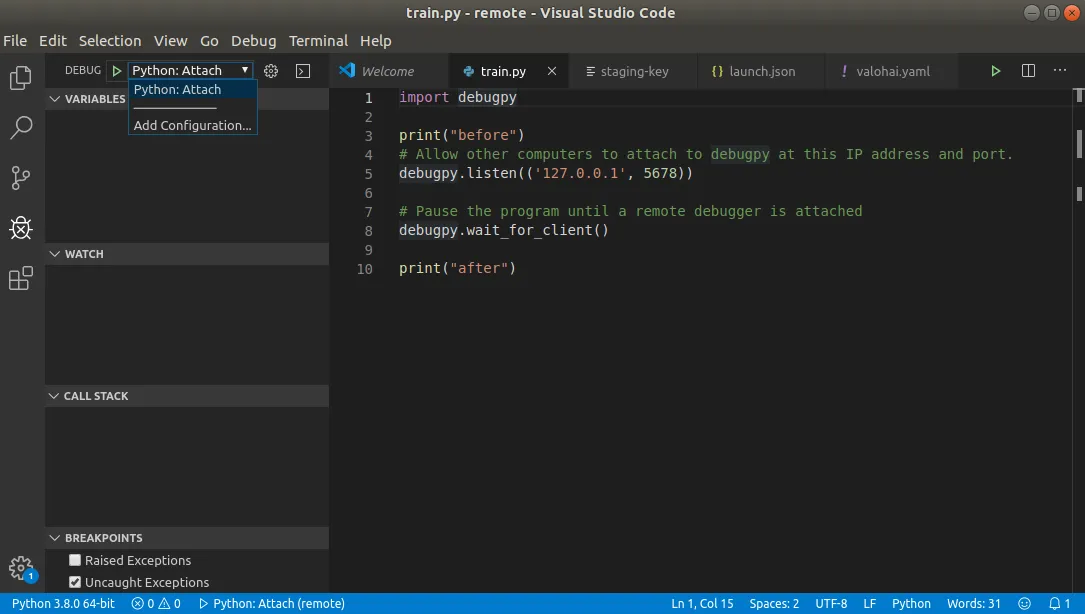The height and width of the screenshot is (614, 1085).
Task: Minimize the Visual Studio Code window
Action: point(1032,12)
